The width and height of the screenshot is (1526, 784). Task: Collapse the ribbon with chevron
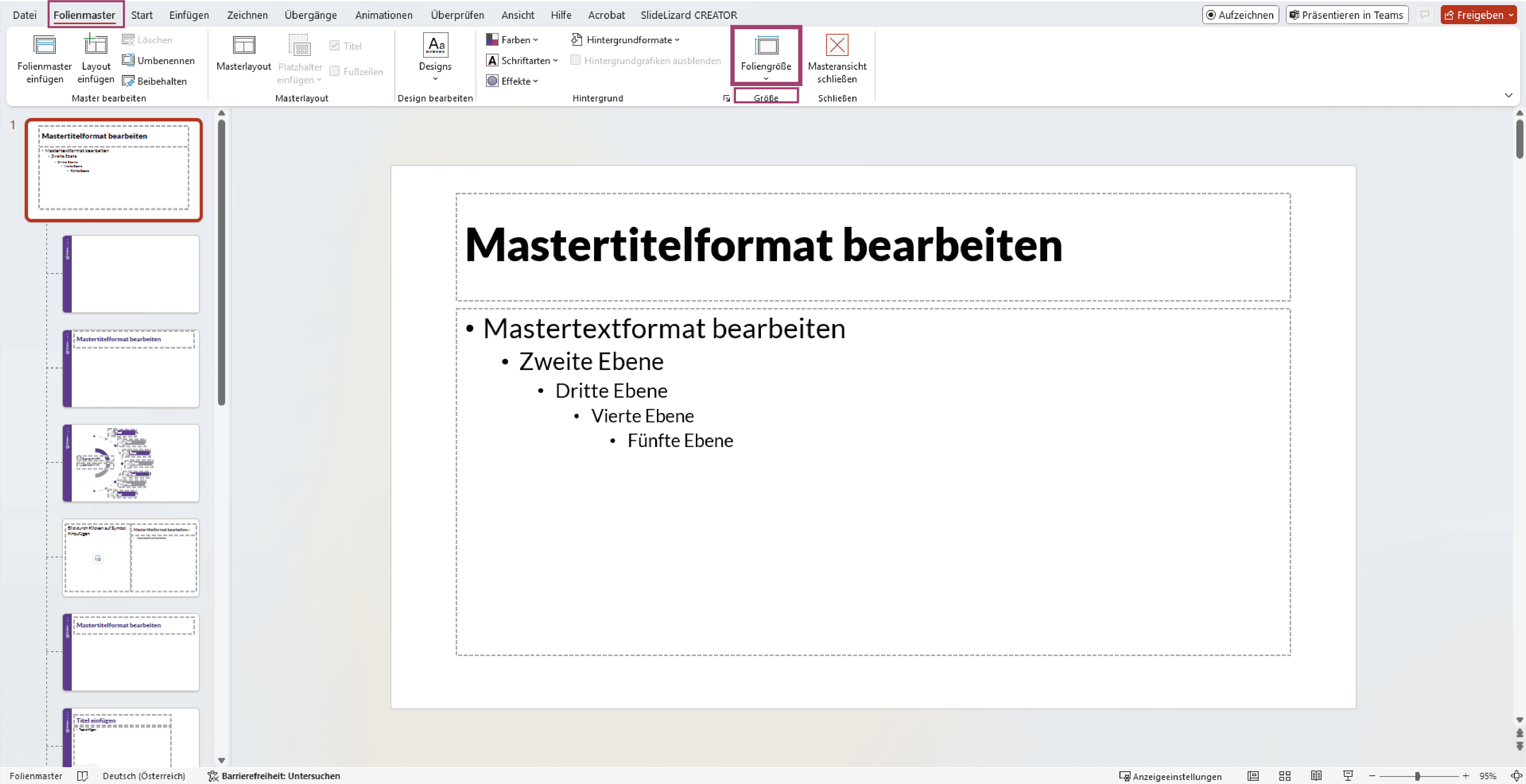click(x=1508, y=95)
